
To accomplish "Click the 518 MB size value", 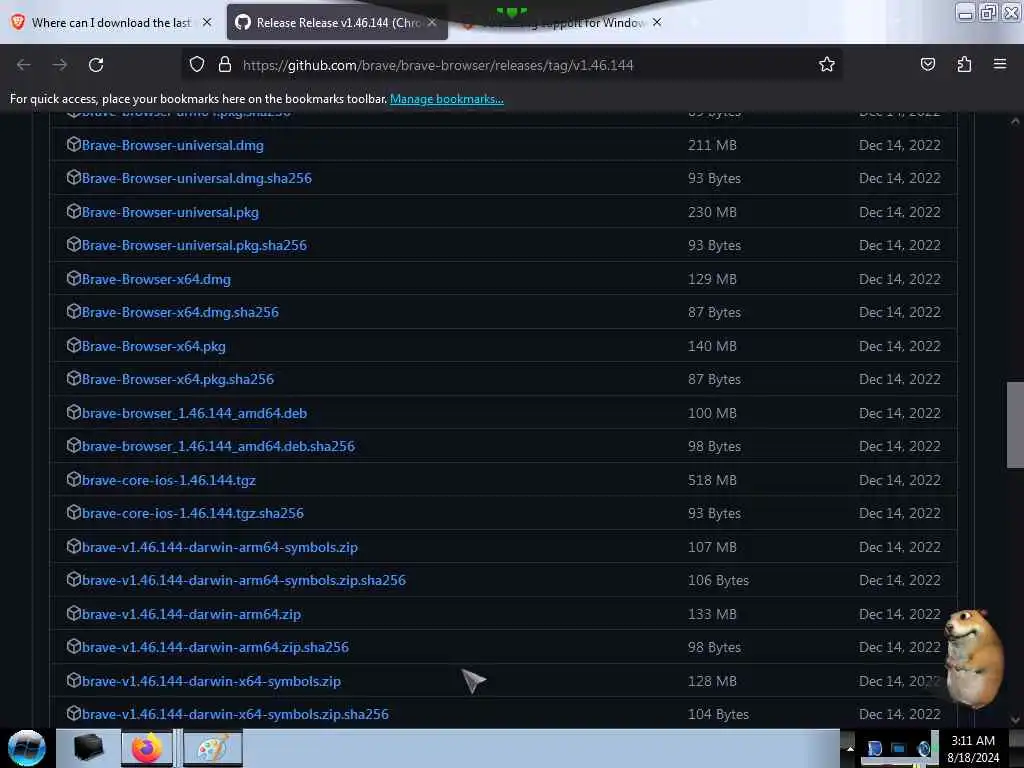I will (712, 480).
